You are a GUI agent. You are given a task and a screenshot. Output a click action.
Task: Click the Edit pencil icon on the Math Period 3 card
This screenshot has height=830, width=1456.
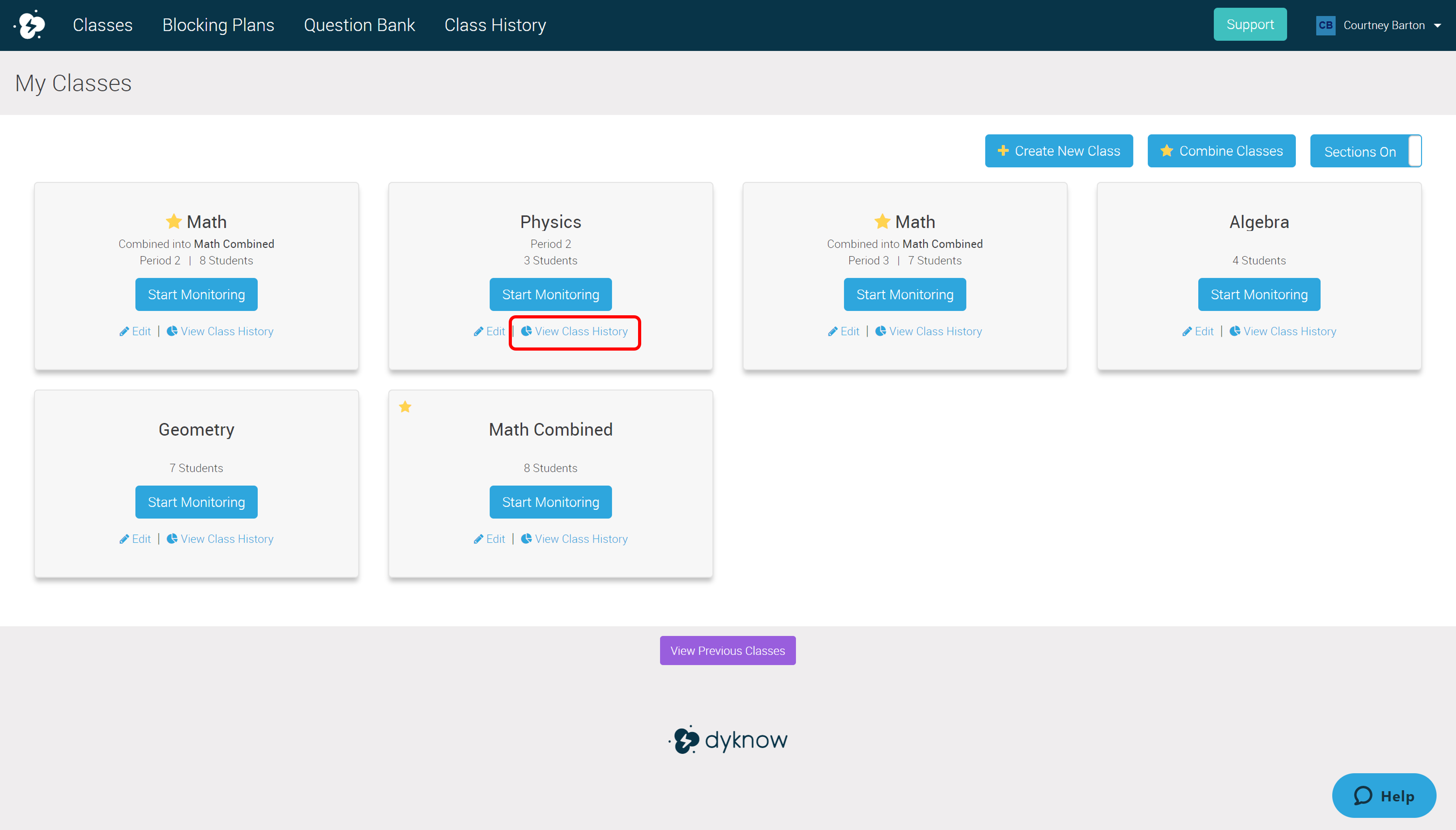(x=832, y=331)
